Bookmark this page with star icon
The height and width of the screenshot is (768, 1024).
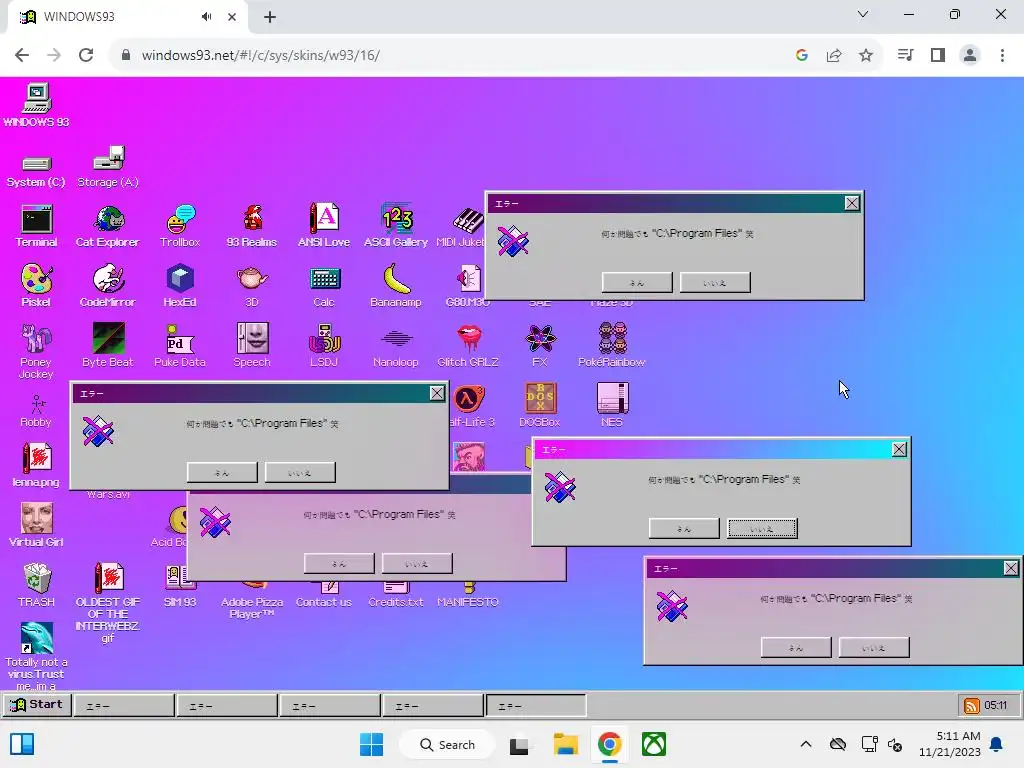coord(866,55)
